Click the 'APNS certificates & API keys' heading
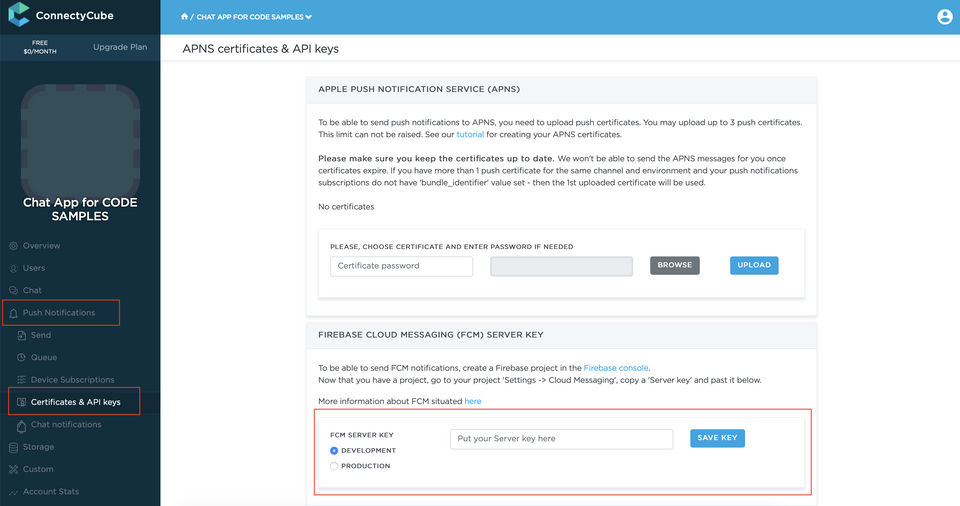 point(260,49)
